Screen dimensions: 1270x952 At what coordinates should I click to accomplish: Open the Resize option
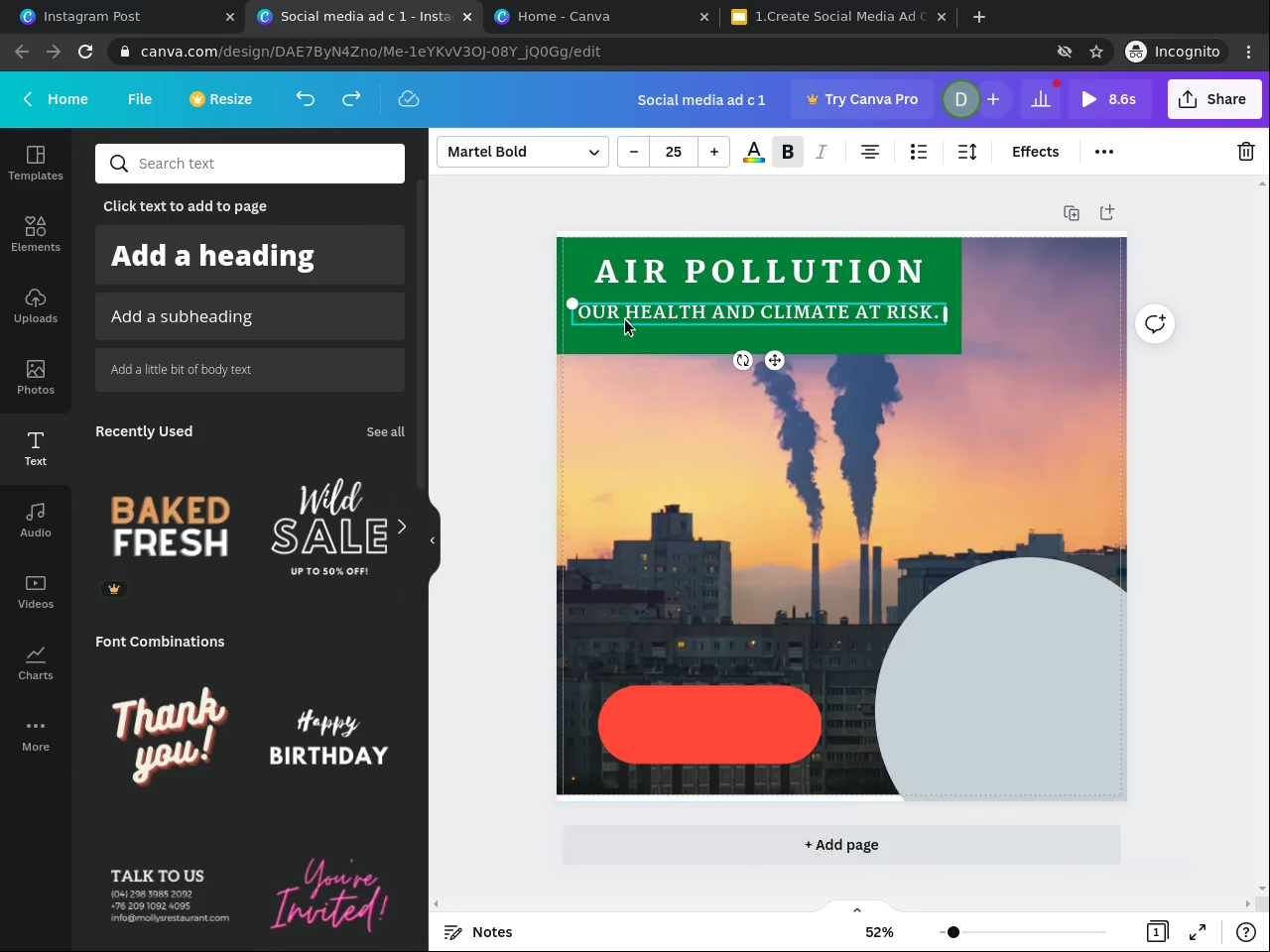[x=221, y=99]
